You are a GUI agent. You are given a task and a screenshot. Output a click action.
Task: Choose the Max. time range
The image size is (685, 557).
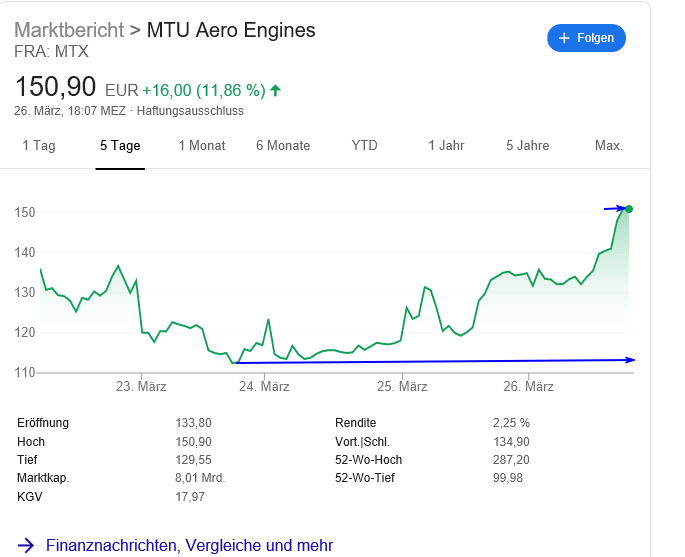[x=609, y=146]
